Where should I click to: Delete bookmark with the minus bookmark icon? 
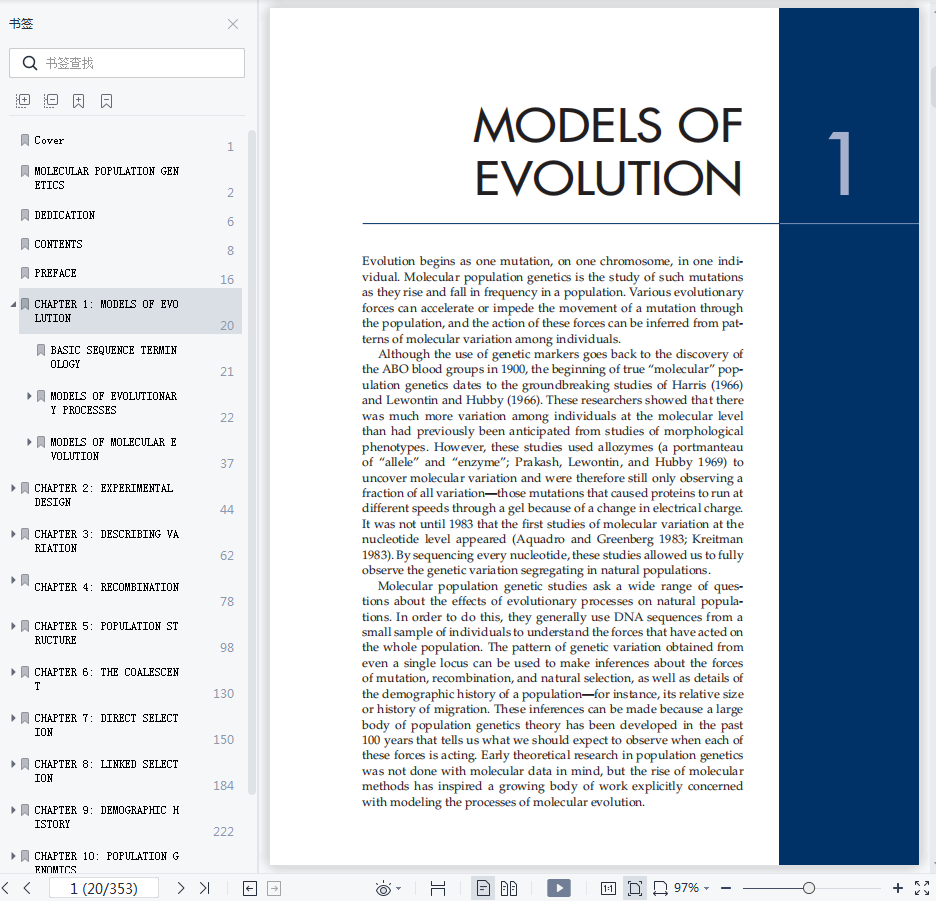pyautogui.click(x=106, y=101)
